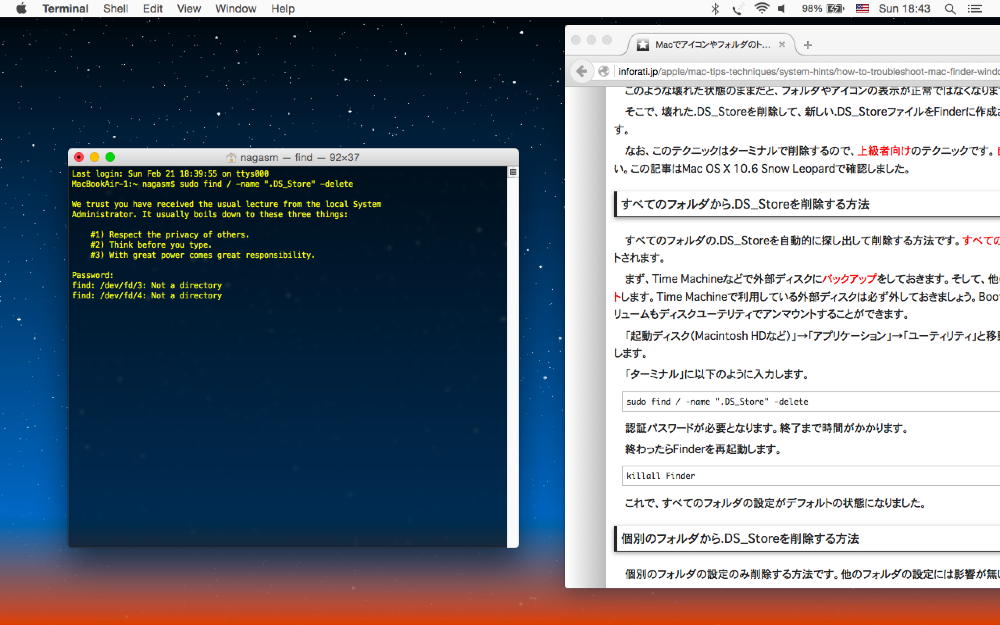Click the sudo find code box in browser
This screenshot has height=625, width=1000.
(811, 402)
